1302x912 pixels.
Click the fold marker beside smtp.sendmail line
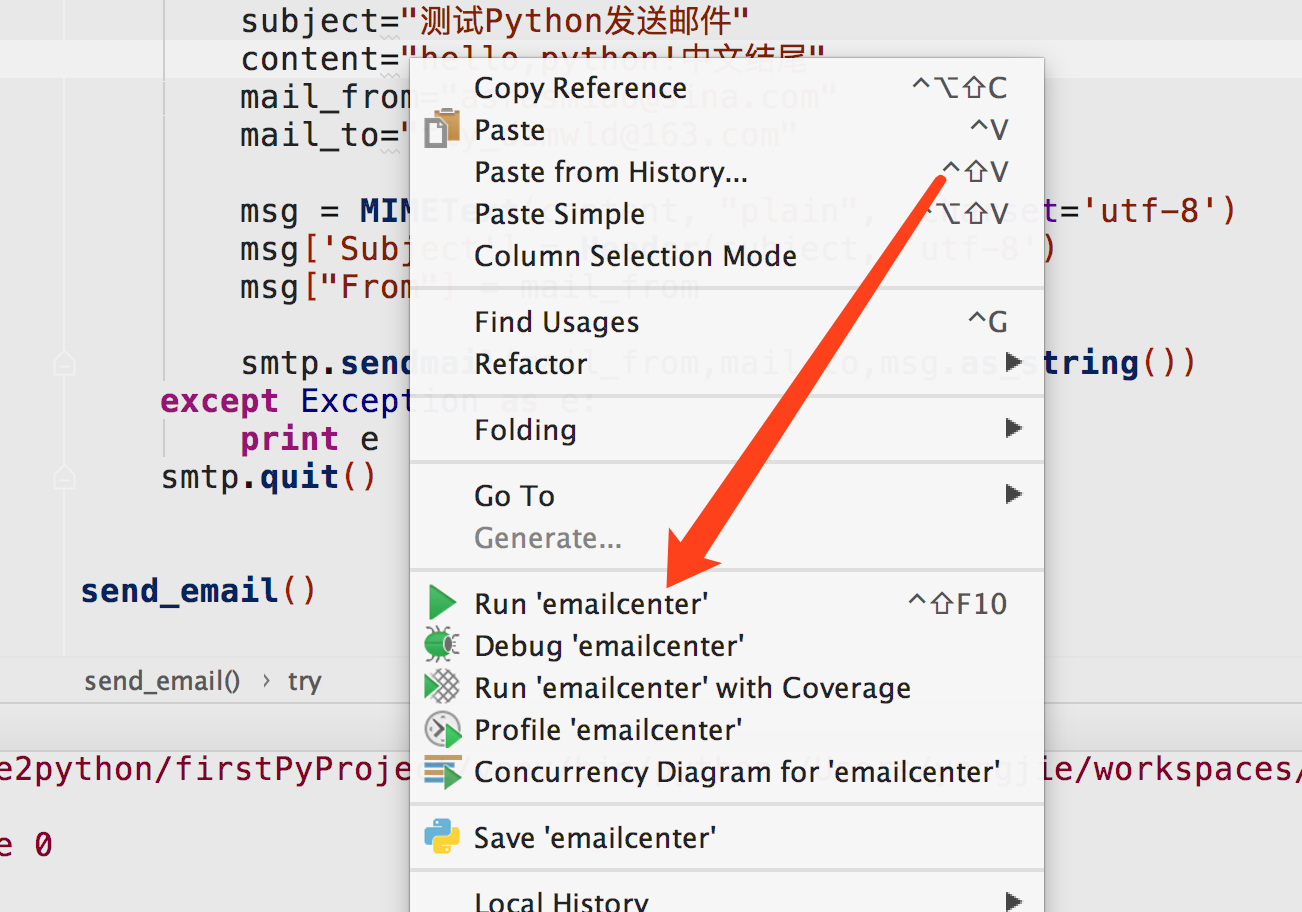(x=64, y=363)
